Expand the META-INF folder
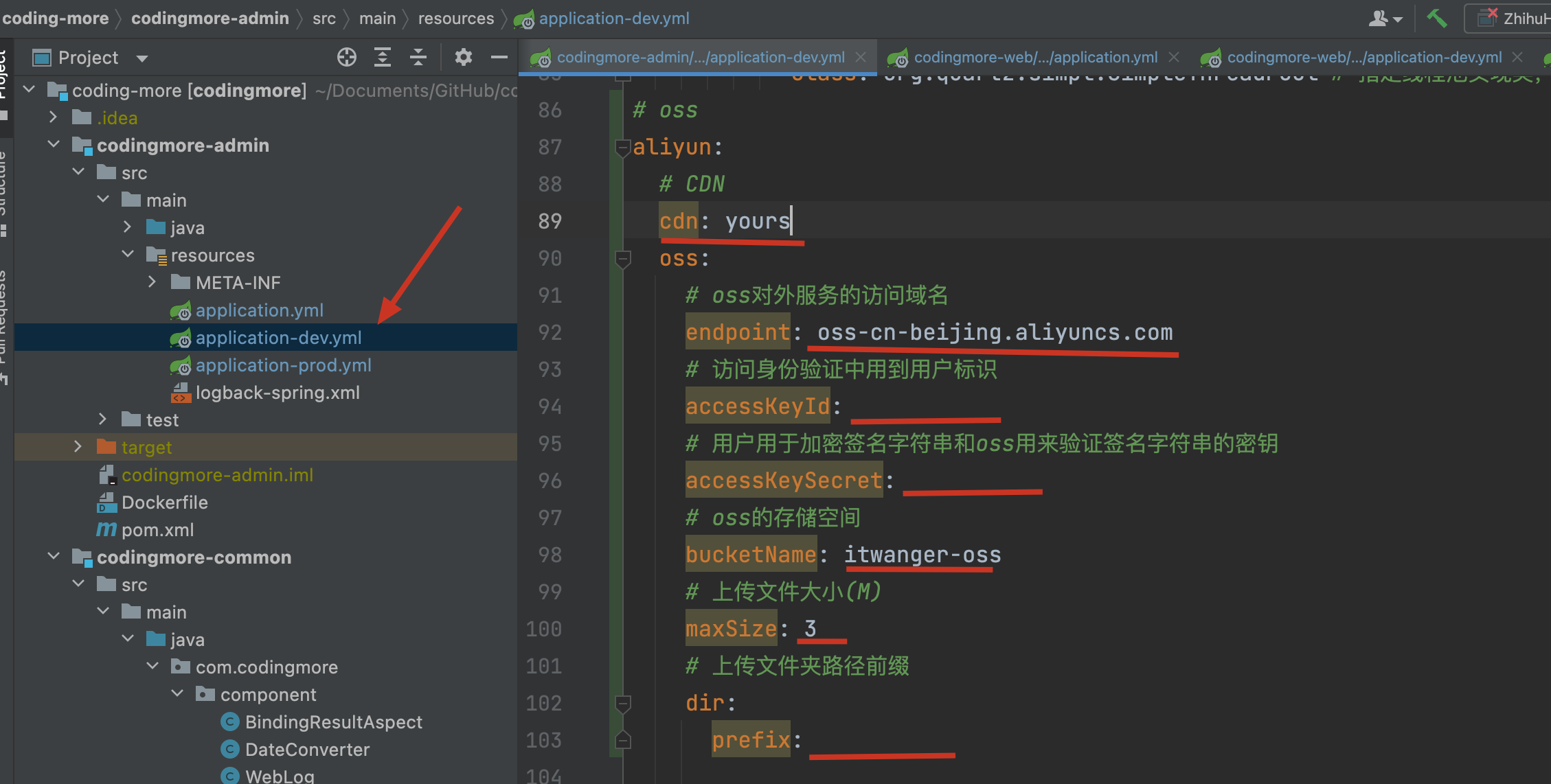The image size is (1551, 784). click(152, 282)
